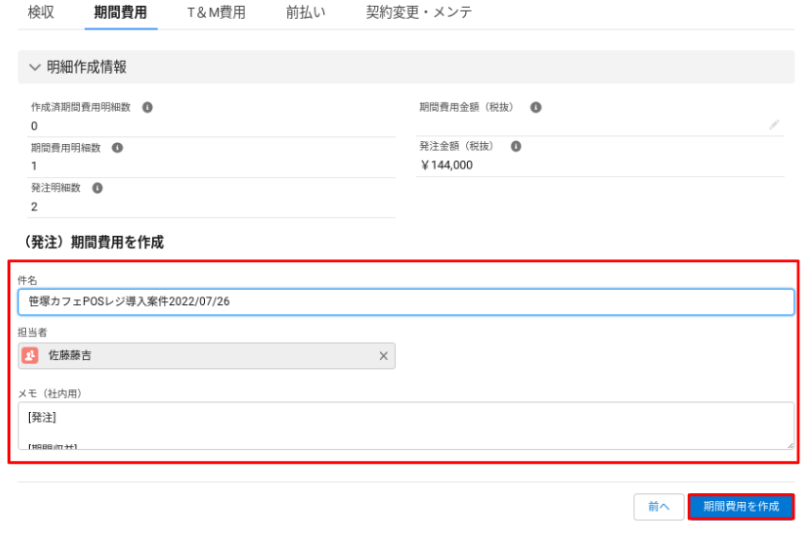Image resolution: width=801 pixels, height=538 pixels.
Task: Remove 佐藤藤吉 with the X icon
Action: pyautogui.click(x=383, y=356)
